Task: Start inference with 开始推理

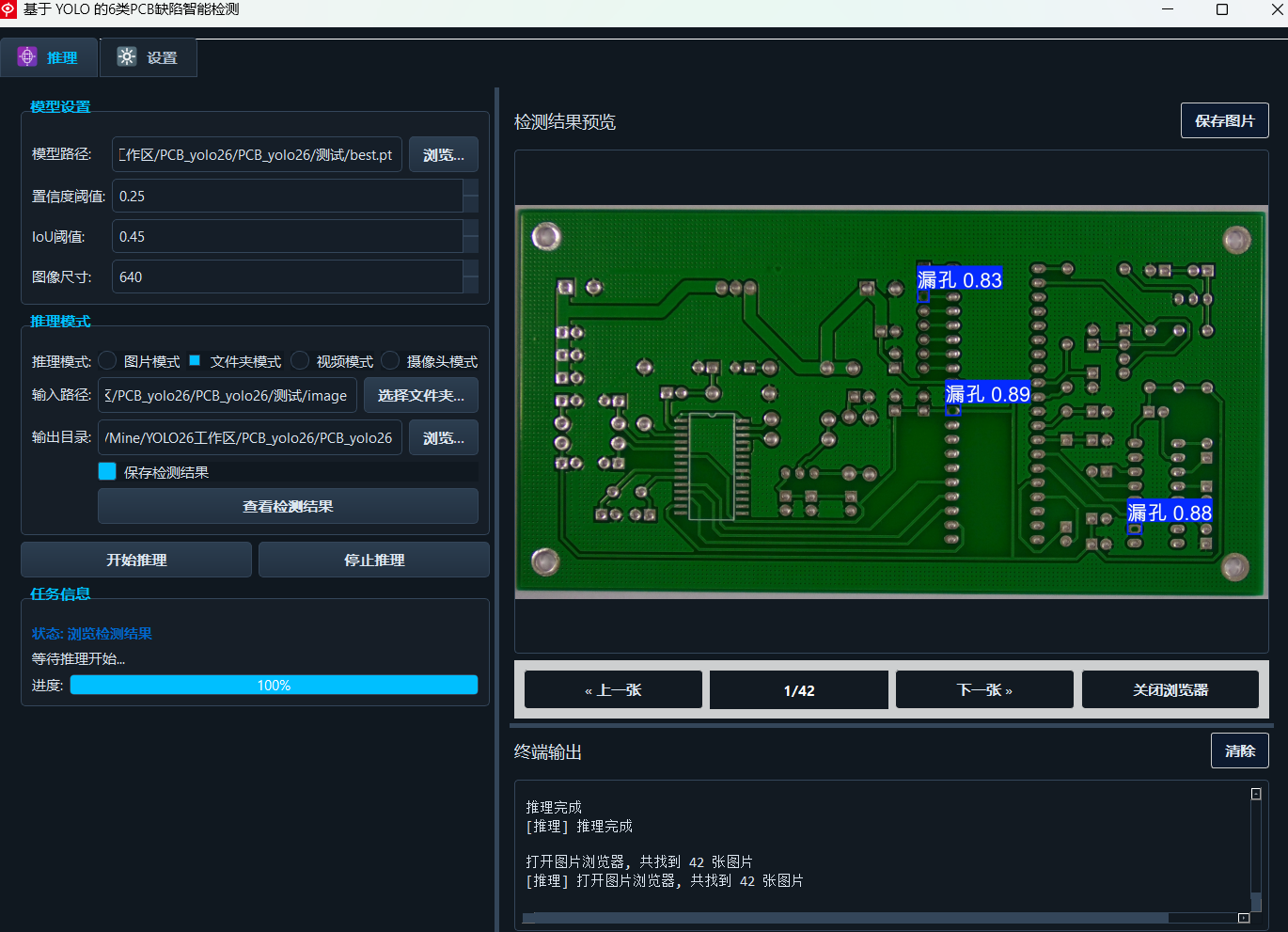Action: 136,560
